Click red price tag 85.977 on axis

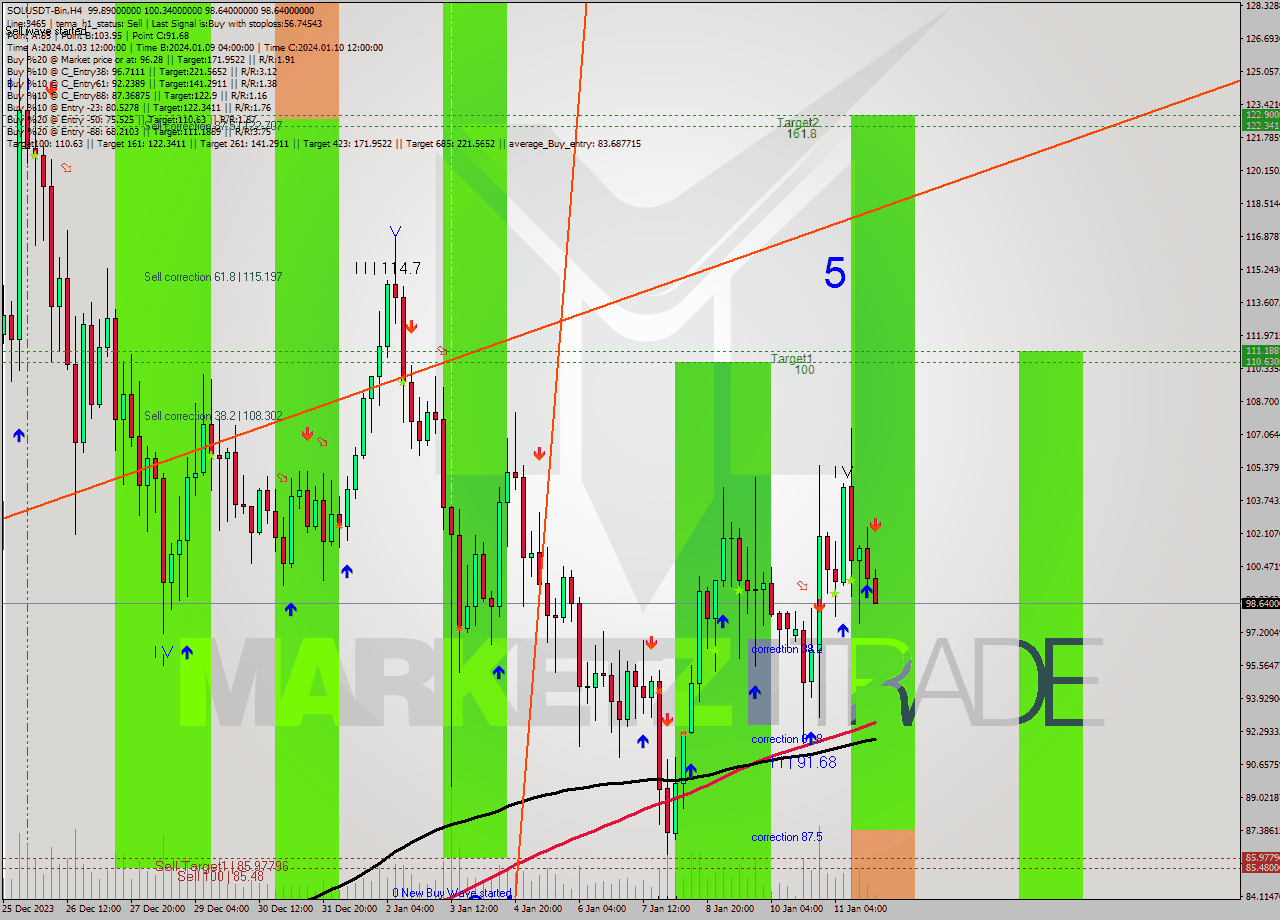[1261, 858]
